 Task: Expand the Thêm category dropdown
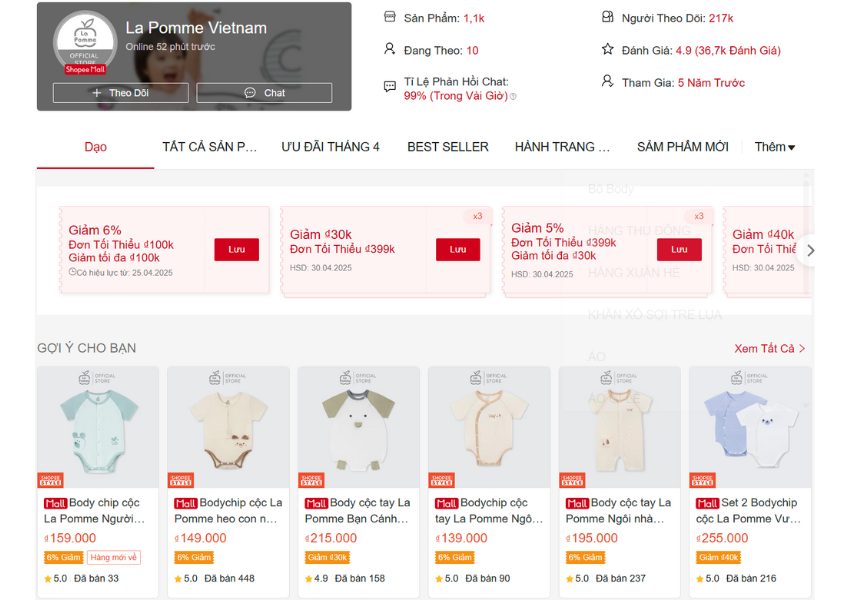point(775,147)
